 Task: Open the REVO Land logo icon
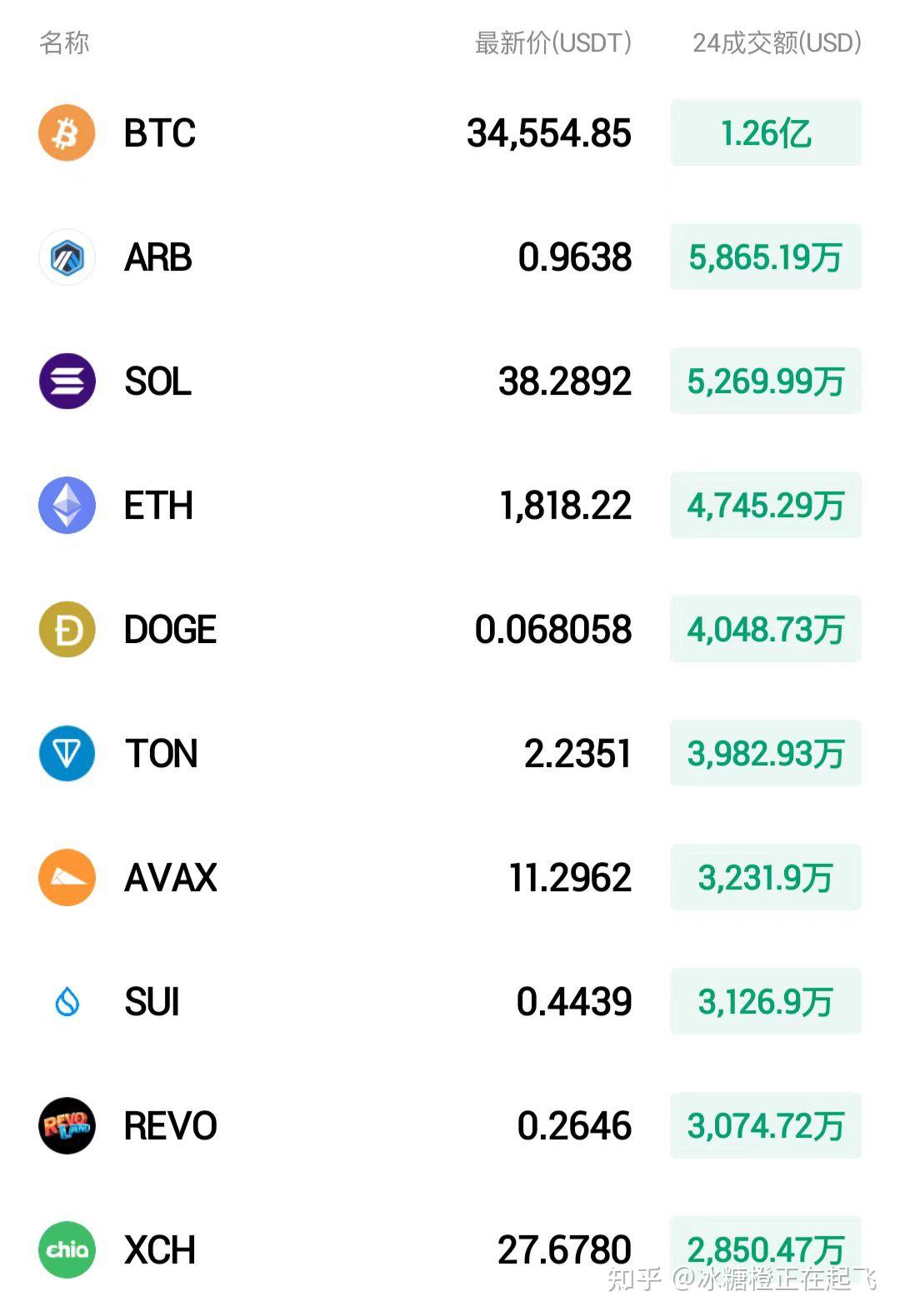point(67,1125)
